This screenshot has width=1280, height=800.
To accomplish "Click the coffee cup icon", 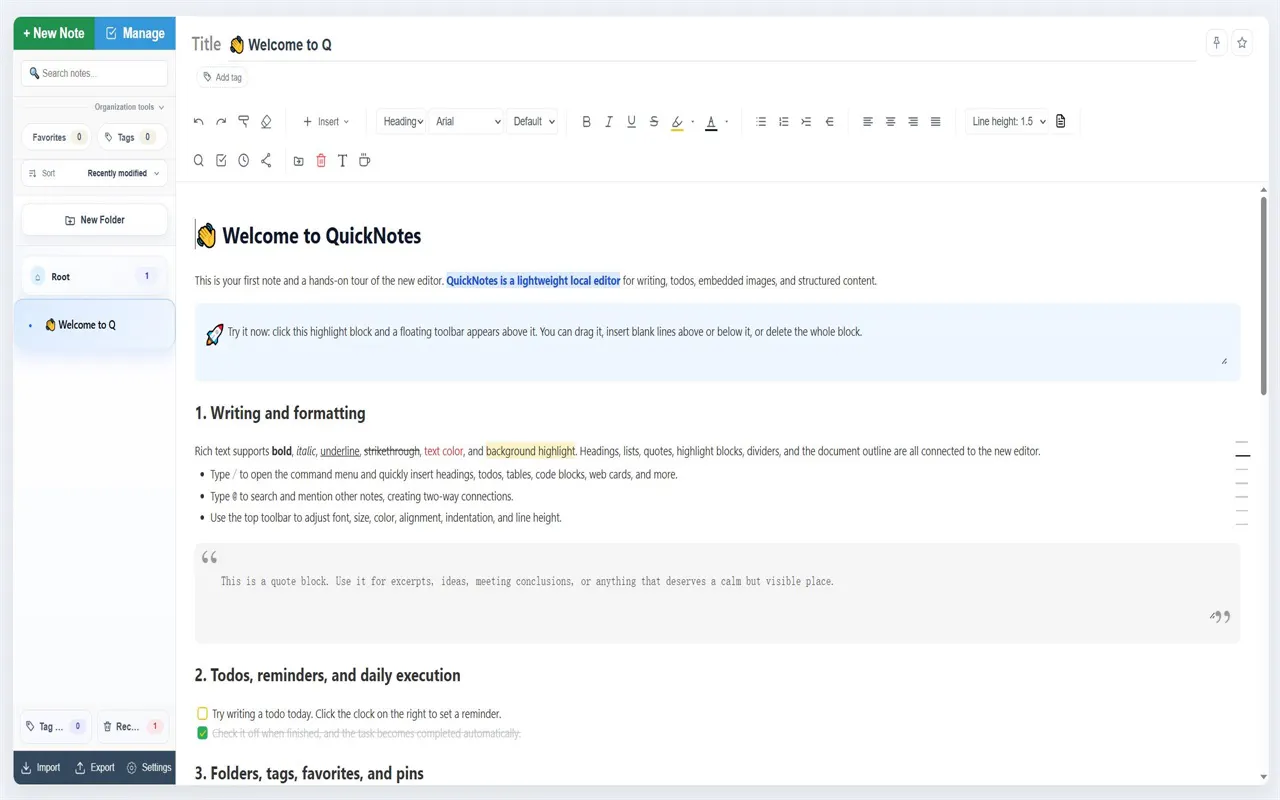I will tap(364, 160).
